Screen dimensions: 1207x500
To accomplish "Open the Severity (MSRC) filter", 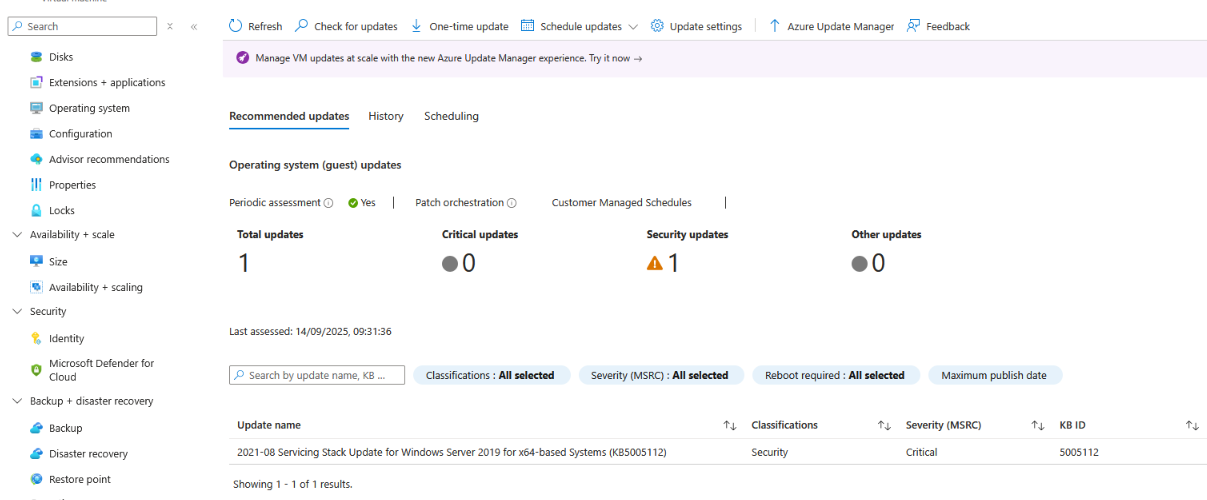I will point(660,375).
